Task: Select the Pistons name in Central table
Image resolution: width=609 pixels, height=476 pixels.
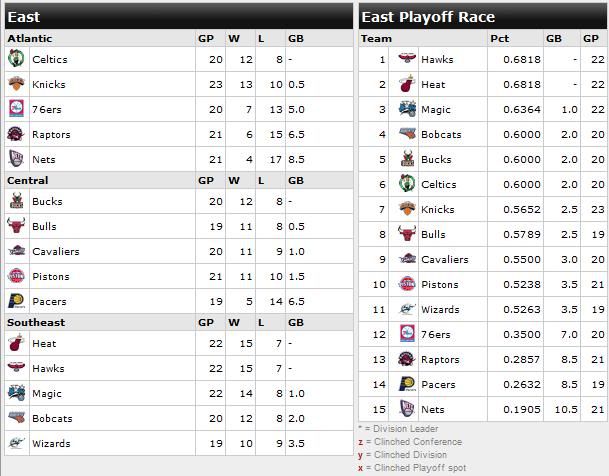Action: tap(51, 276)
